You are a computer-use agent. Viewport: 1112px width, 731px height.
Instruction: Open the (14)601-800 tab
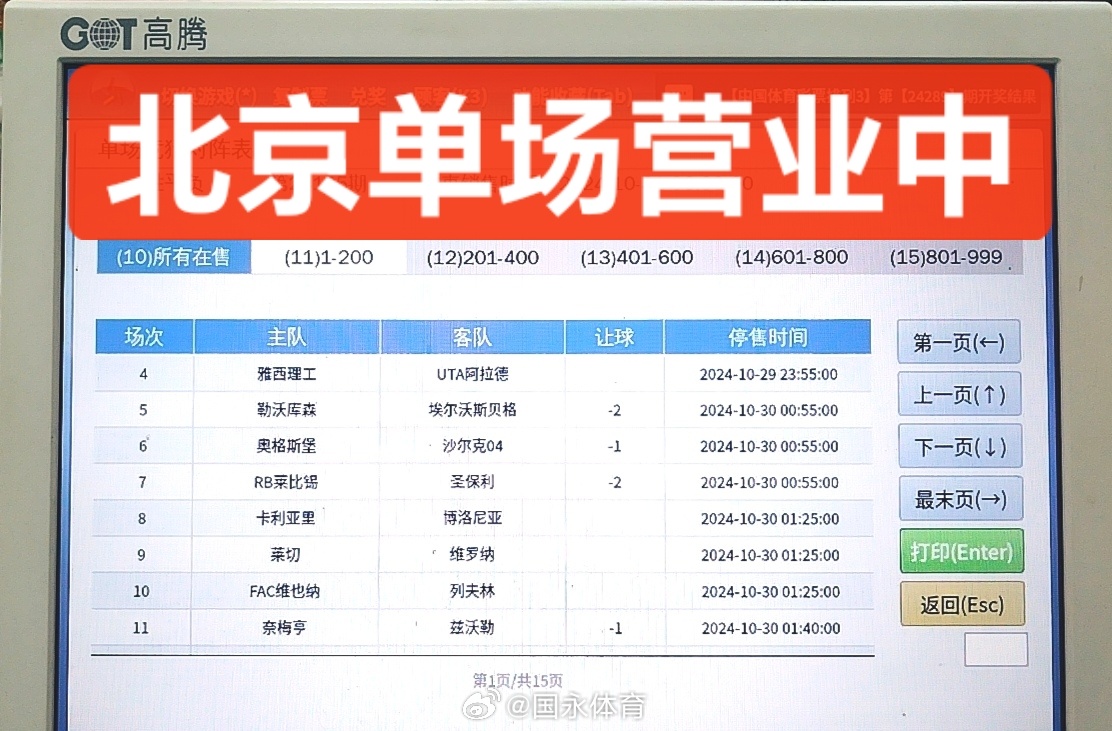click(x=791, y=257)
